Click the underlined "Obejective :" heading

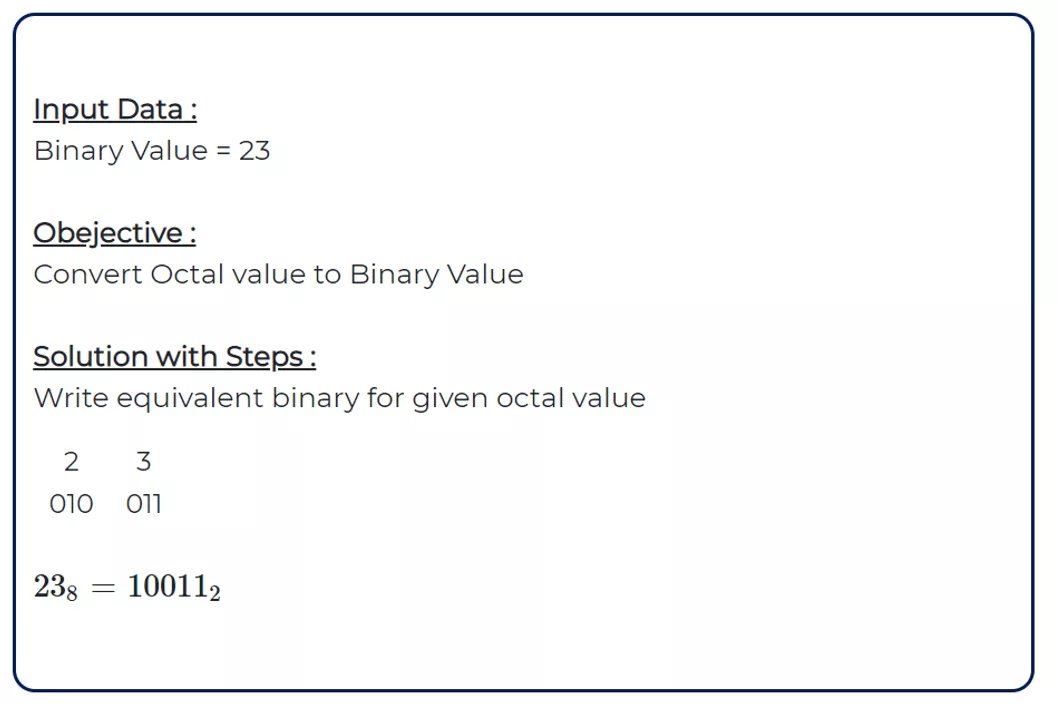(x=114, y=233)
